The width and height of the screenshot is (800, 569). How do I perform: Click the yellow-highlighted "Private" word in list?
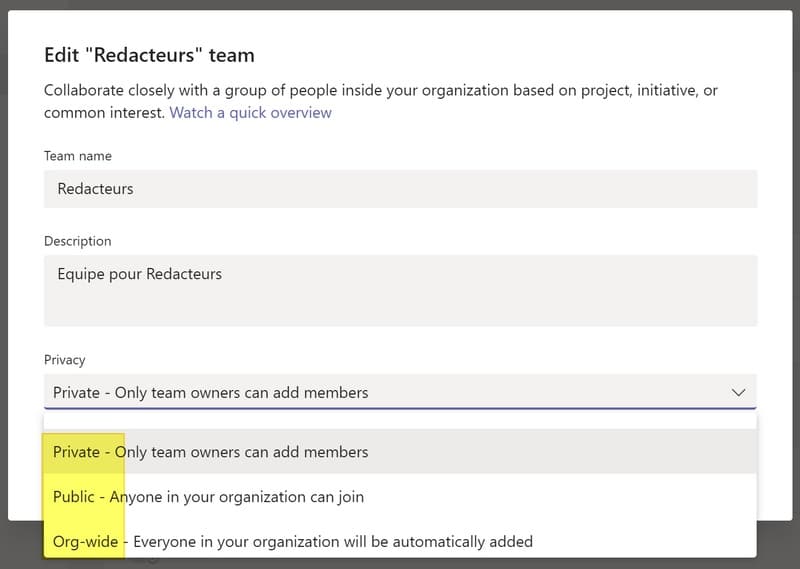click(x=77, y=452)
